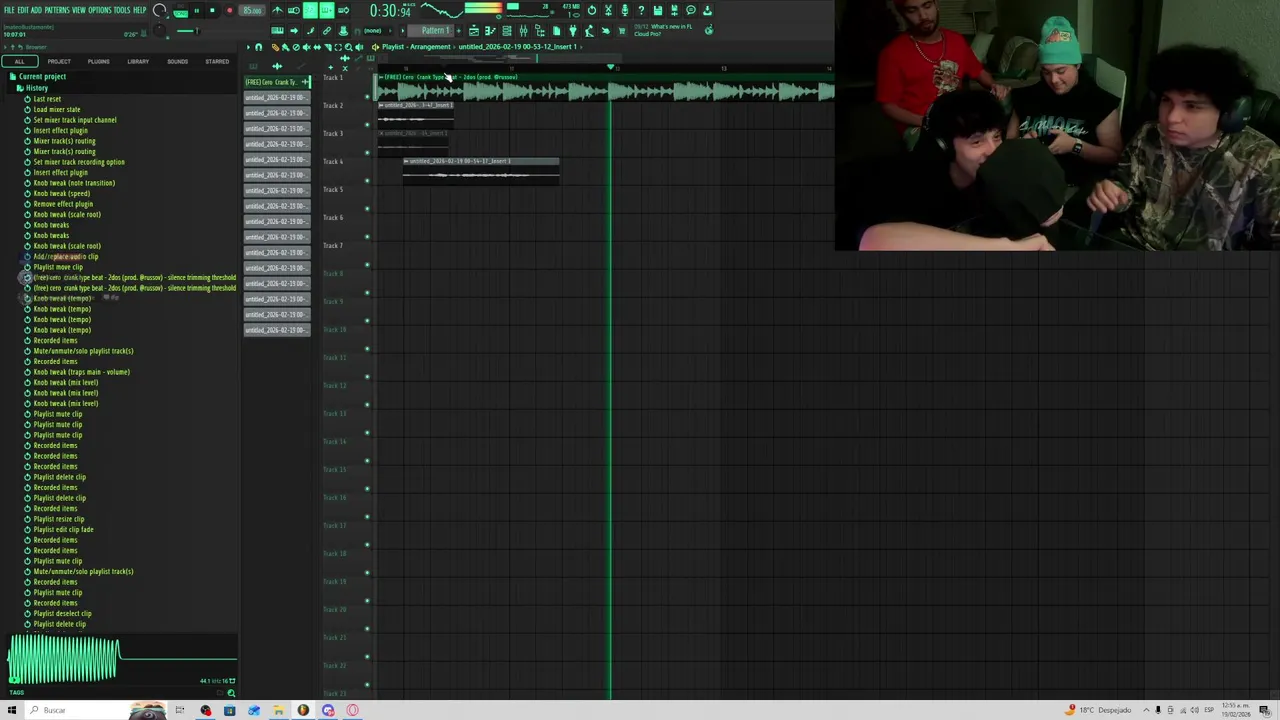Open the EDIT menu
Viewport: 1280px width, 720px height.
23,10
